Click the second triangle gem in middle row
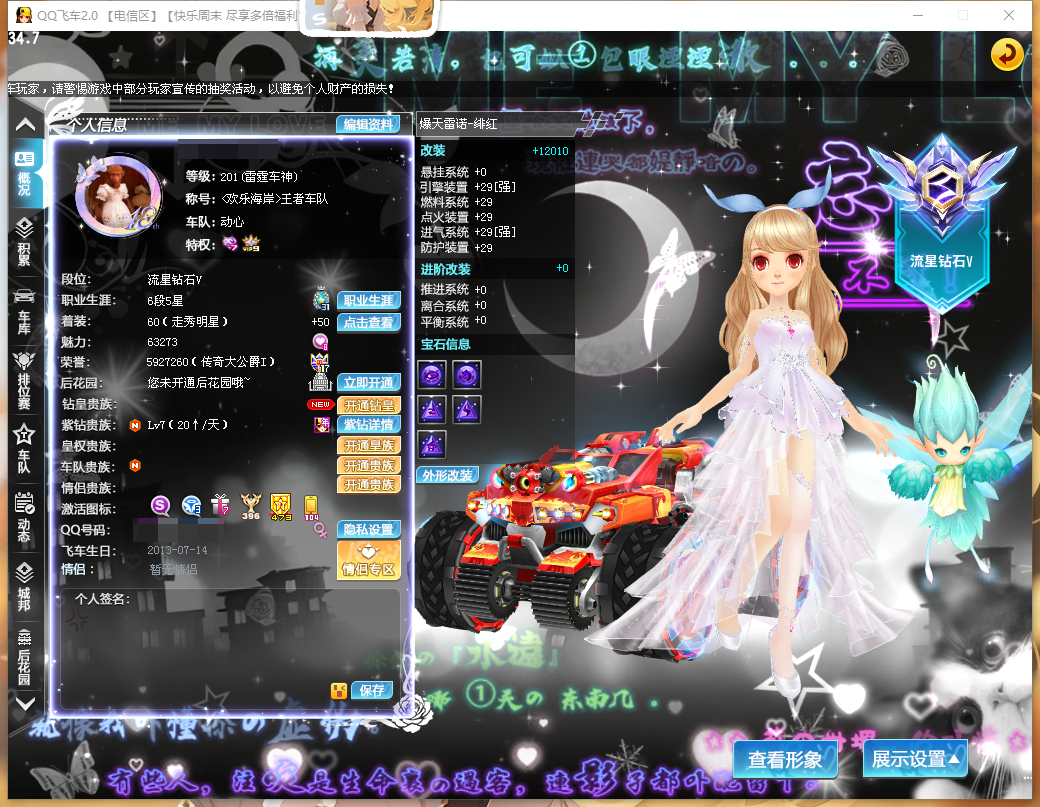The height and width of the screenshot is (807, 1040). (467, 410)
